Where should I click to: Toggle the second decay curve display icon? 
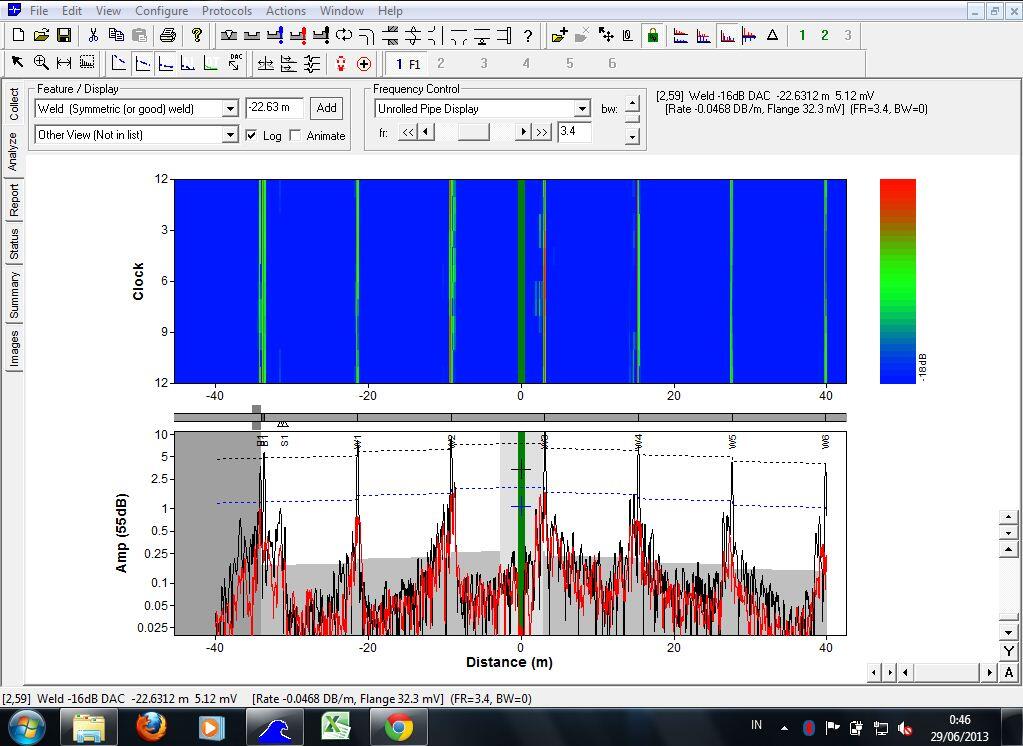(142, 63)
